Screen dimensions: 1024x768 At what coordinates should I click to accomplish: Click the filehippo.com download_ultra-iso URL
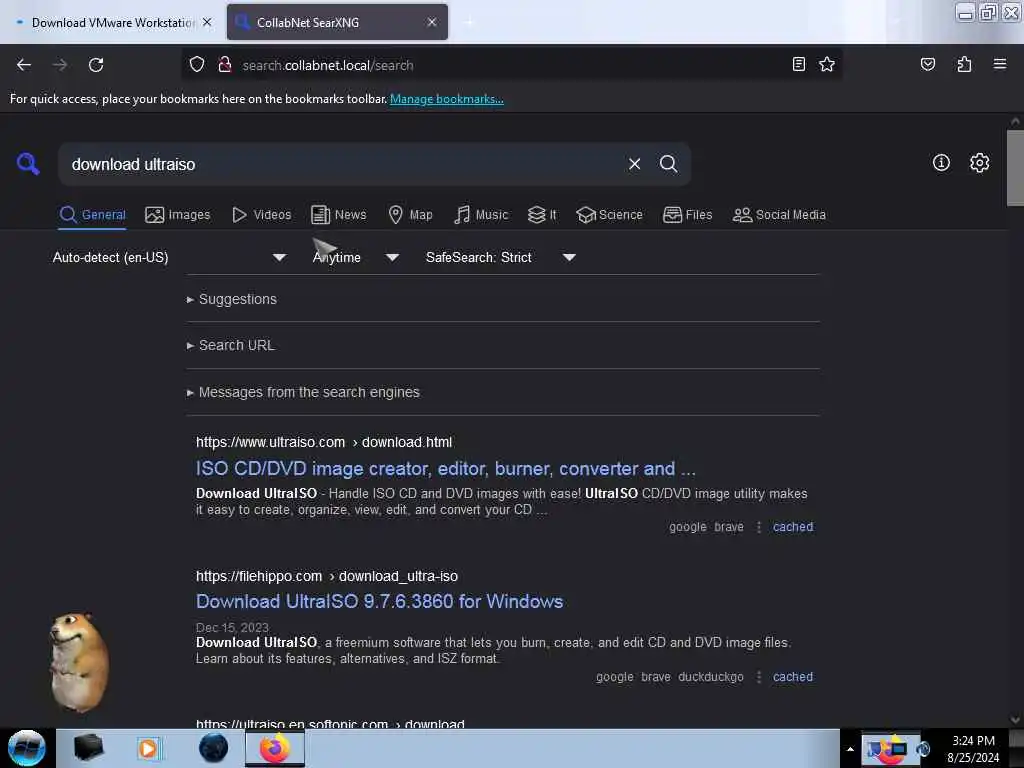[327, 577]
